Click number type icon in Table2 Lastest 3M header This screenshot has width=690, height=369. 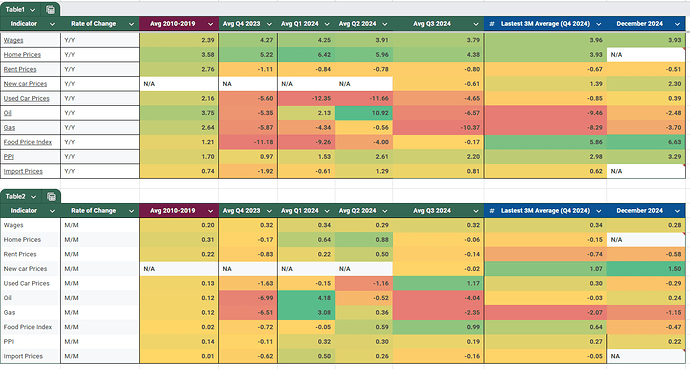[x=492, y=211]
